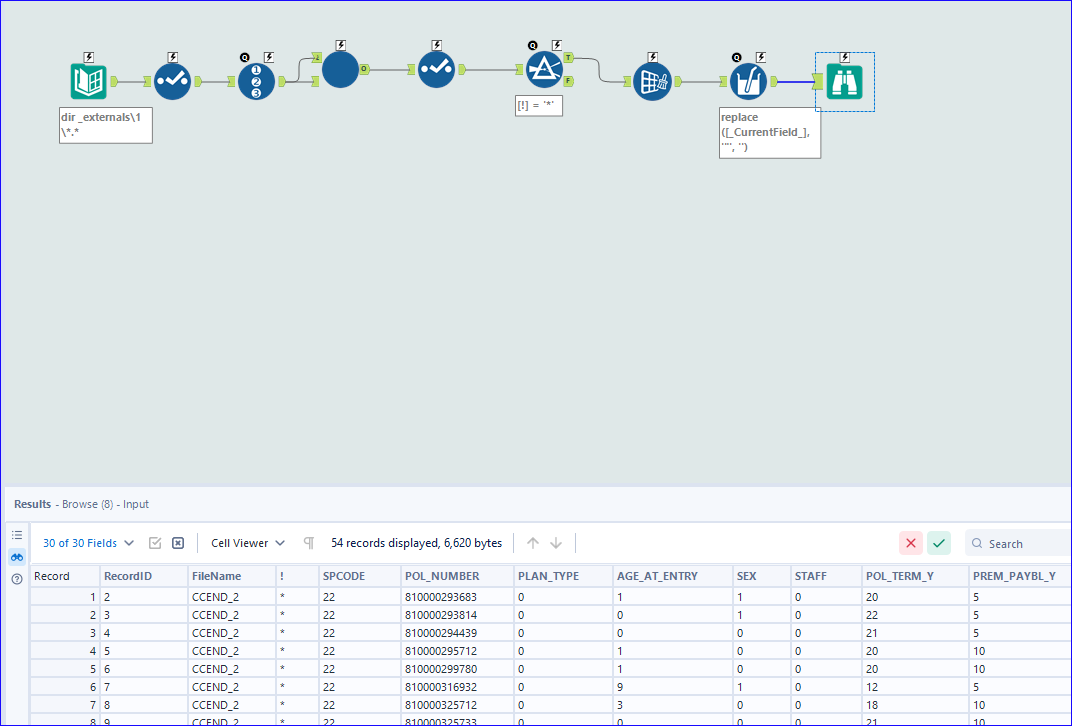The height and width of the screenshot is (726, 1072).
Task: Select the plain blue macro circle tool
Action: [x=340, y=72]
